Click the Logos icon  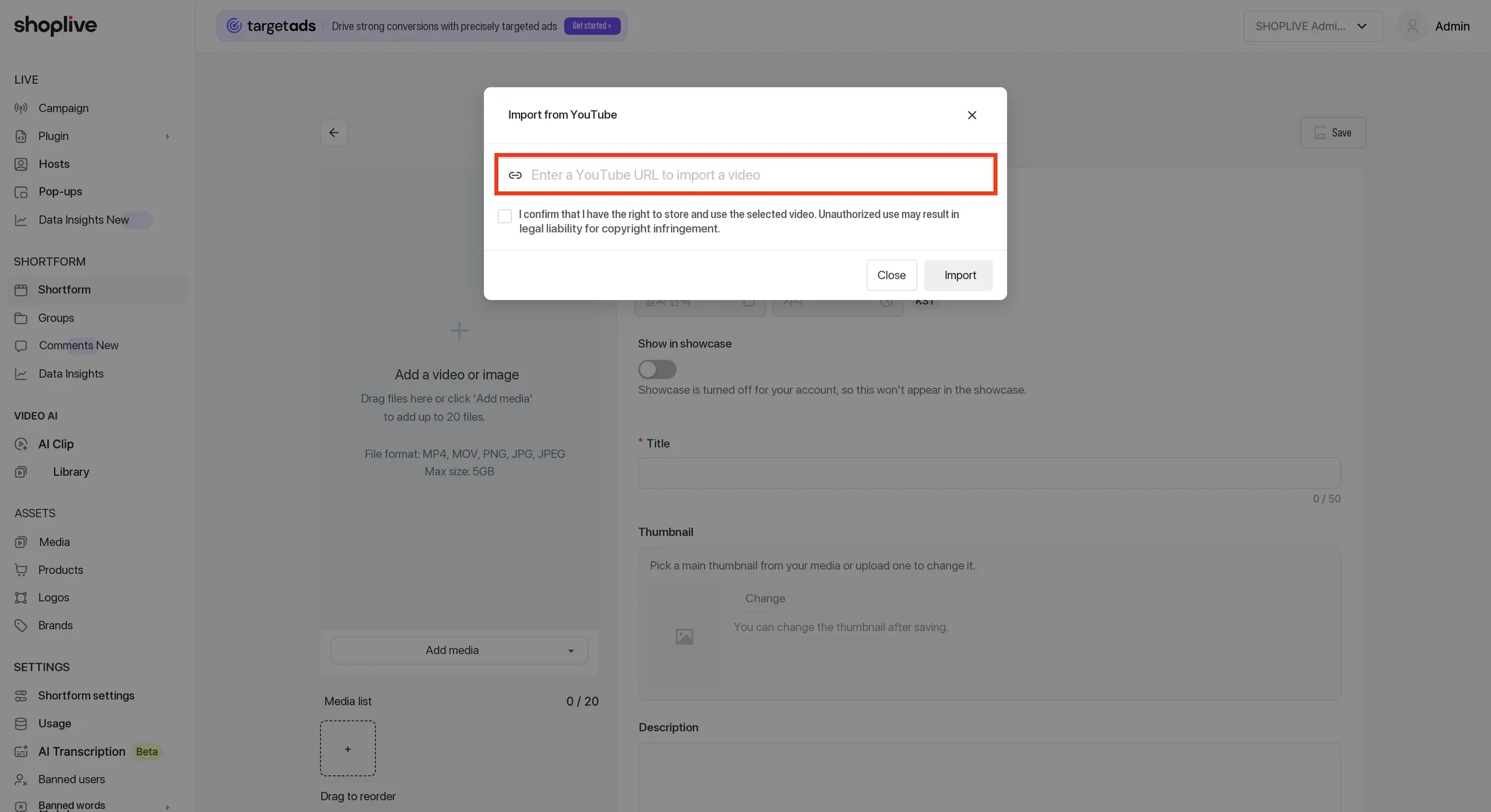tap(21, 598)
